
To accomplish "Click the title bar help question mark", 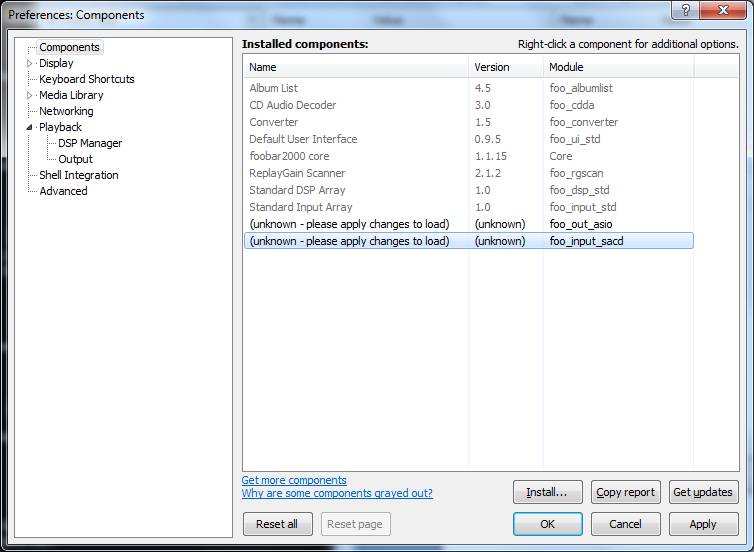I will coord(686,10).
